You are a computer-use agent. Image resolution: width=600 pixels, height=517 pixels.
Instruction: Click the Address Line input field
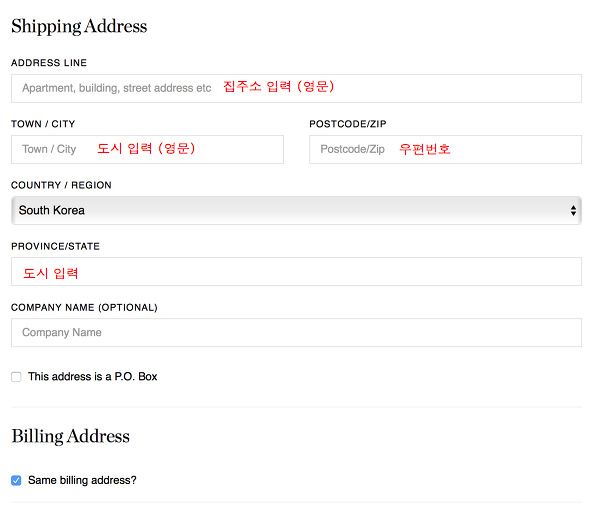click(296, 88)
